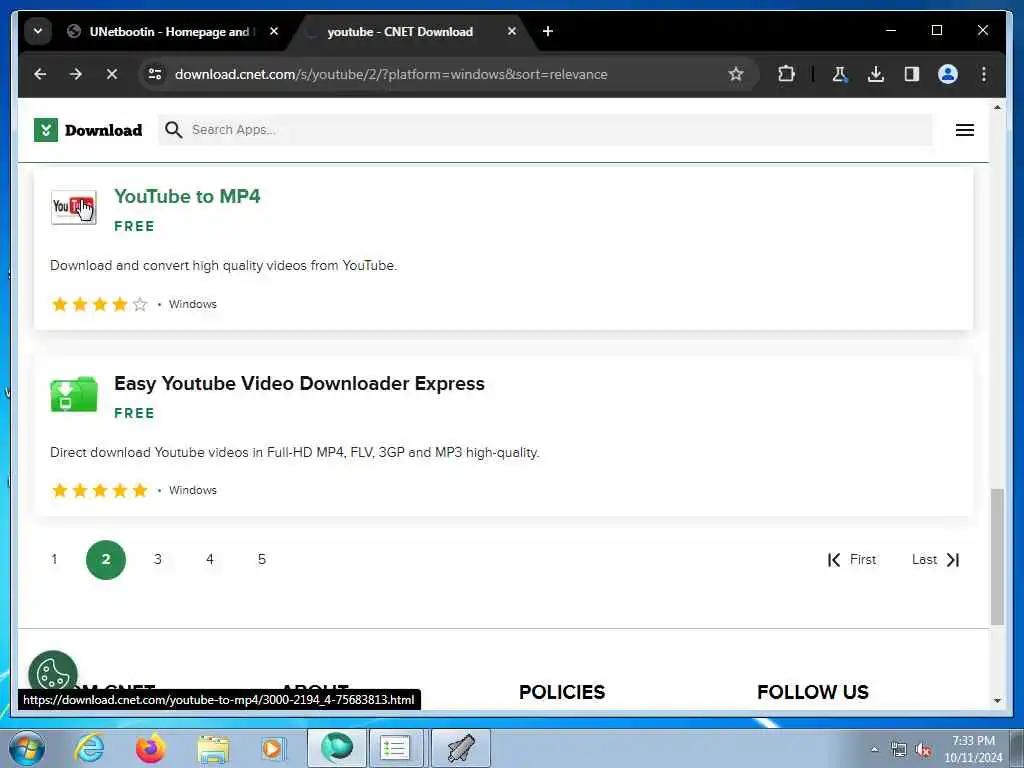Click the CNET Download logo
Image resolution: width=1024 pixels, height=768 pixels.
[88, 130]
